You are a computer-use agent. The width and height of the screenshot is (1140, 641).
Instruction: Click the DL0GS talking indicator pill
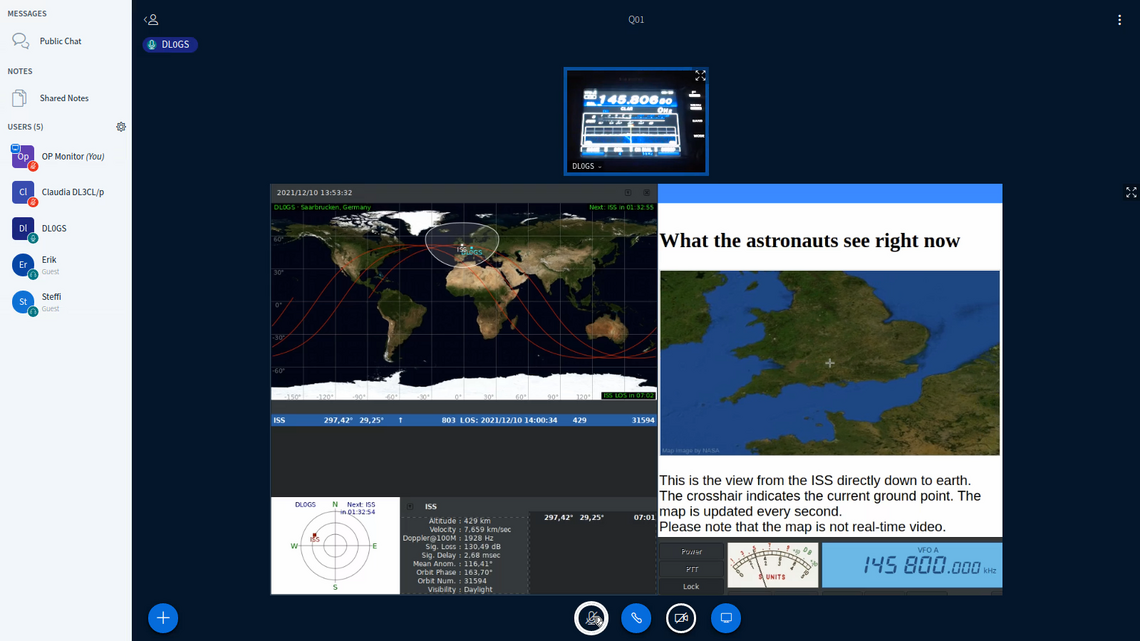tap(170, 44)
